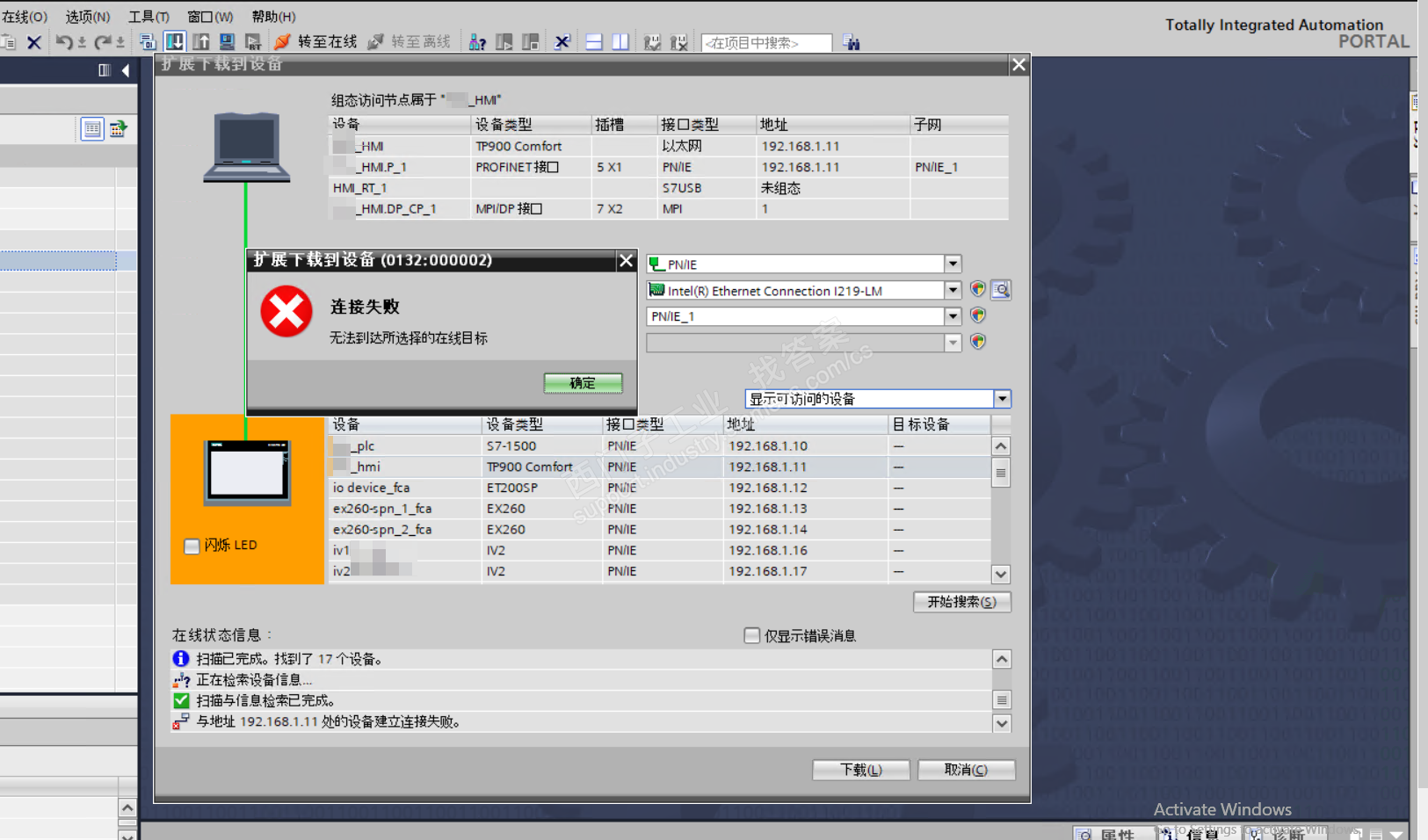1428x840 pixels.
Task: Click the shield icon next to PN/IE_1 dropdown
Action: pyautogui.click(x=977, y=315)
